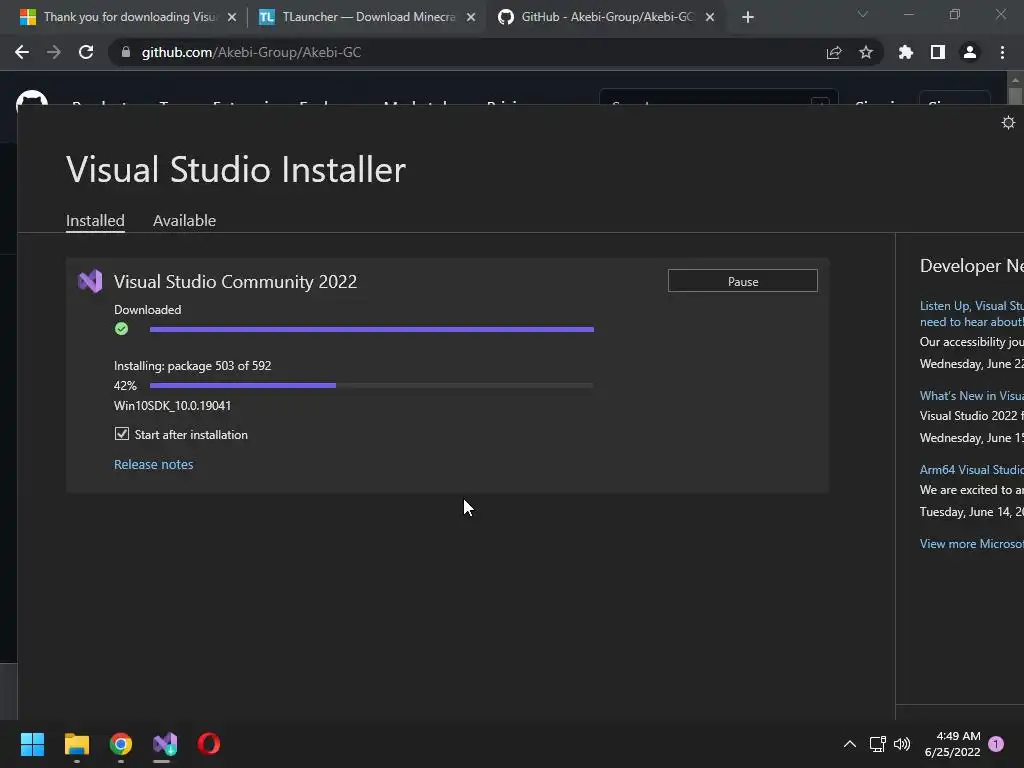1024x768 pixels.
Task: Click the Downloaded progress bar
Action: tap(372, 330)
